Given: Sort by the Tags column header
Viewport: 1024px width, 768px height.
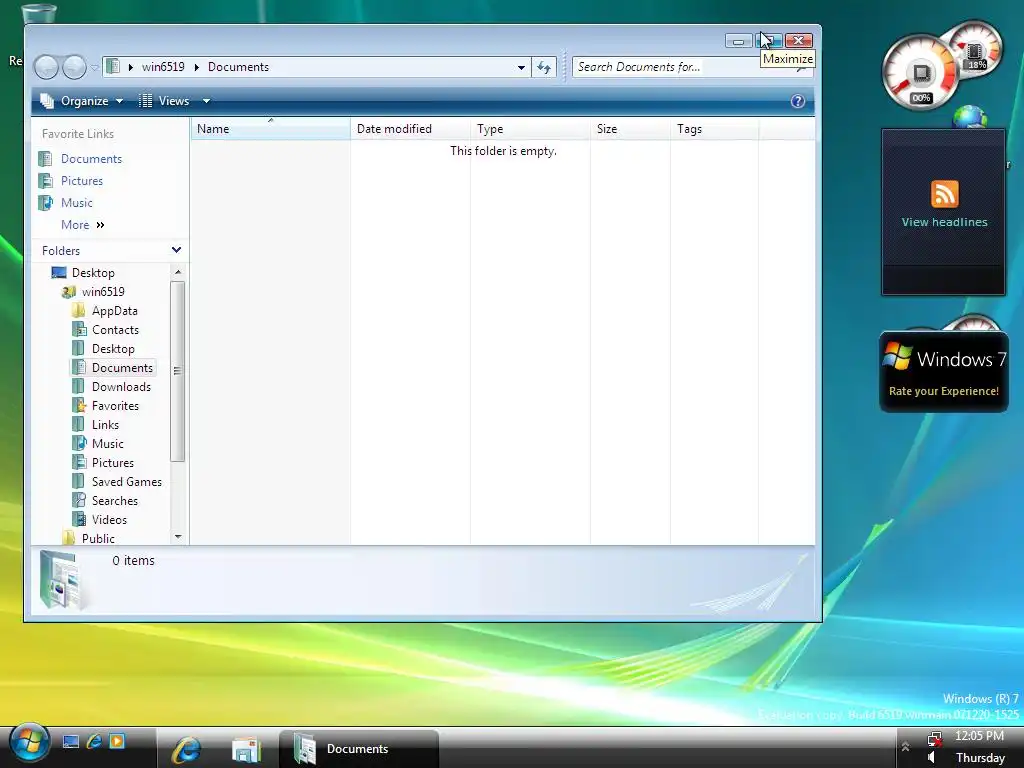Looking at the screenshot, I should coord(714,129).
